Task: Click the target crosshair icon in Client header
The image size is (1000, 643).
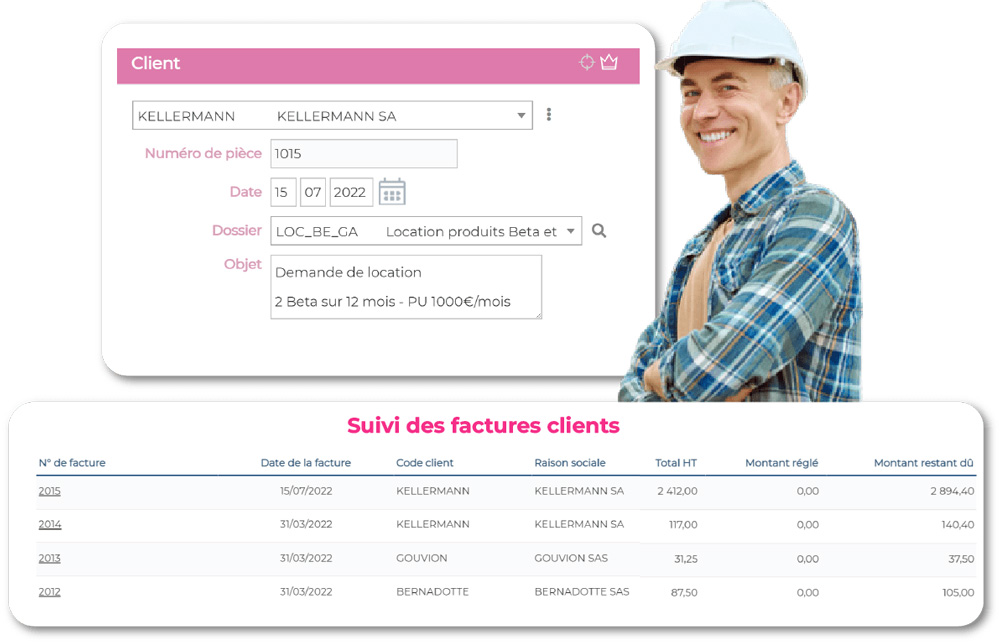Action: pos(587,62)
